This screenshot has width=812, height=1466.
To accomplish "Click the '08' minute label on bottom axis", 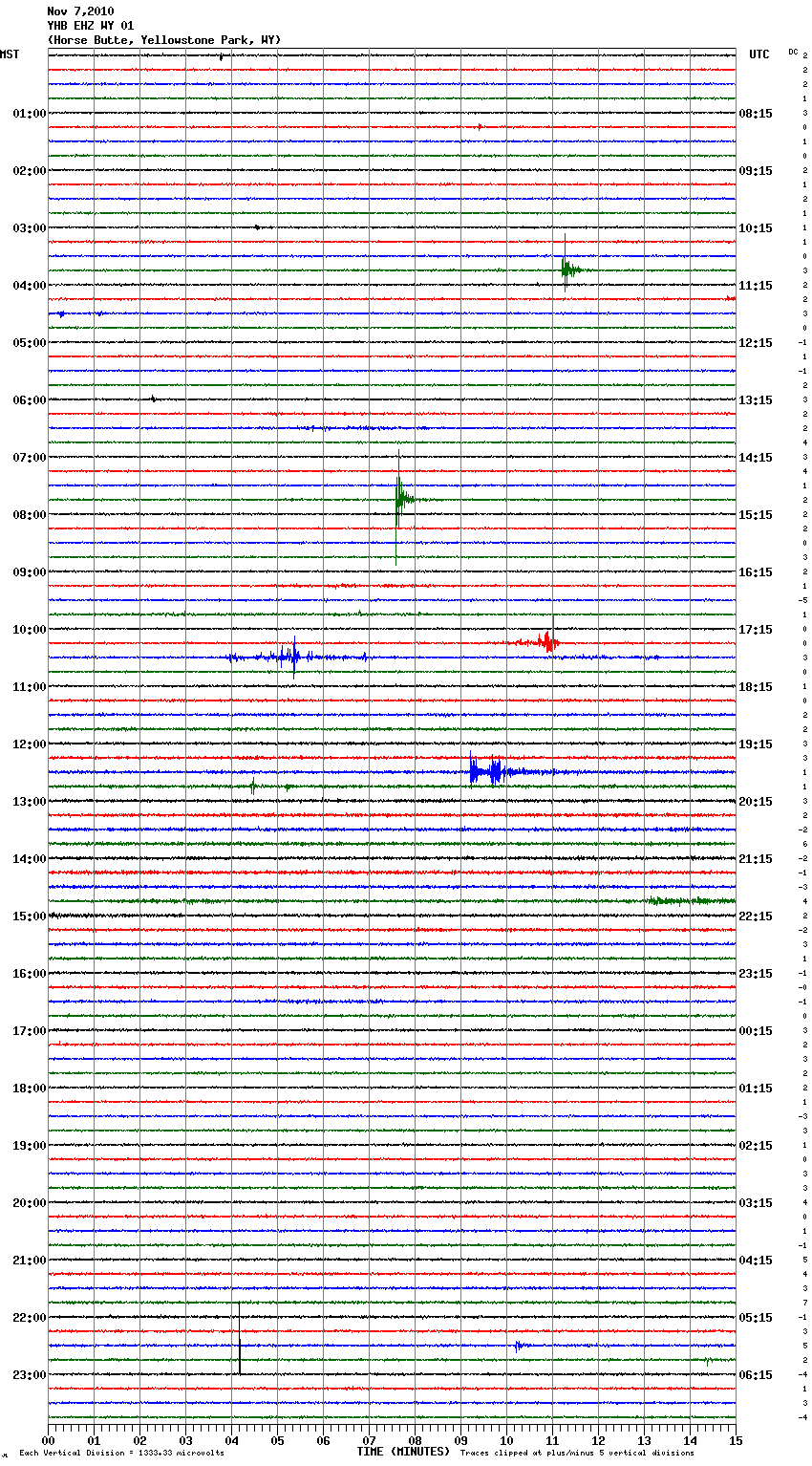I will point(416,1440).
